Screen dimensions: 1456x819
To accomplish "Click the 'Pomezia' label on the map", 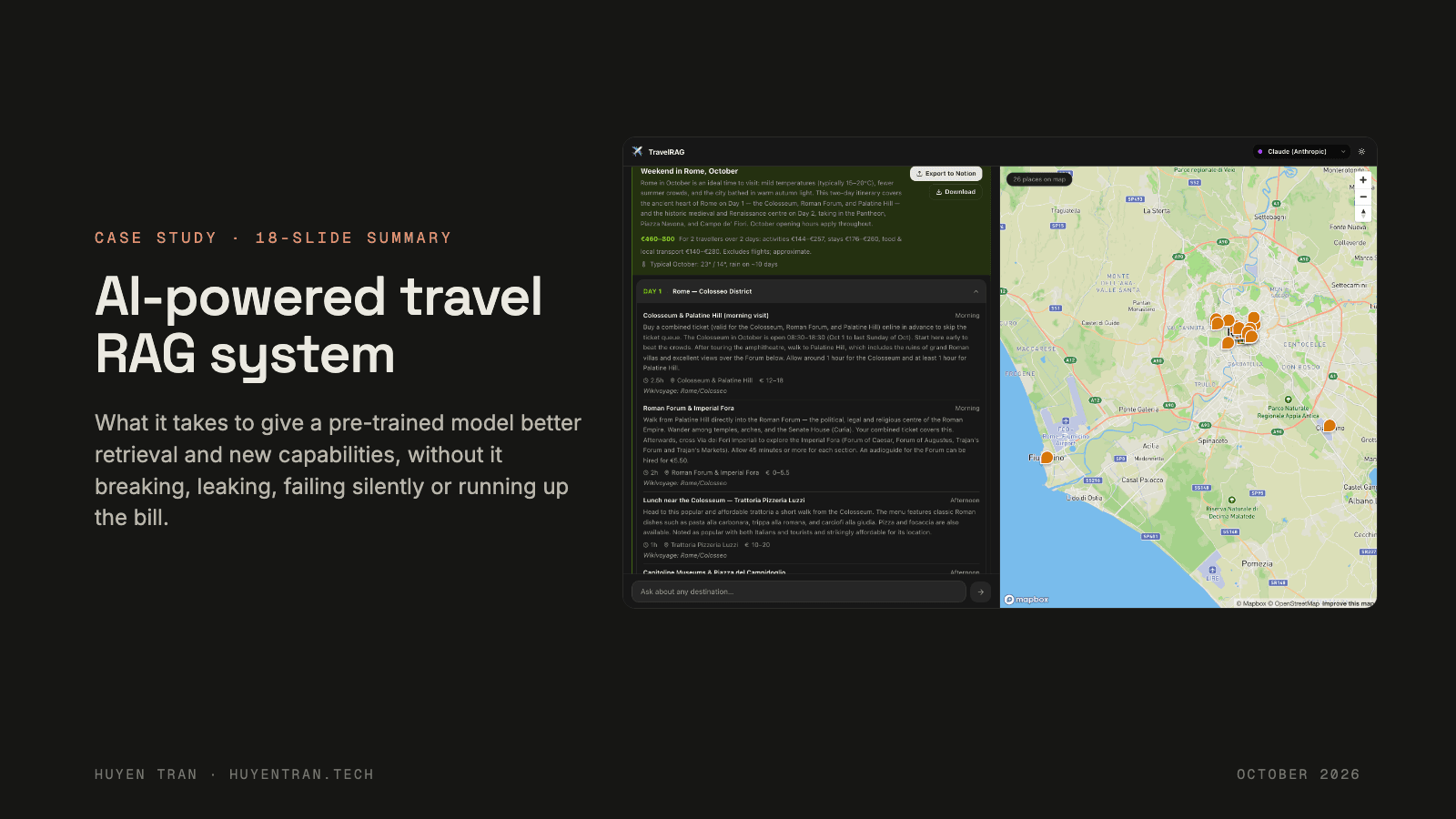I will [x=1257, y=564].
